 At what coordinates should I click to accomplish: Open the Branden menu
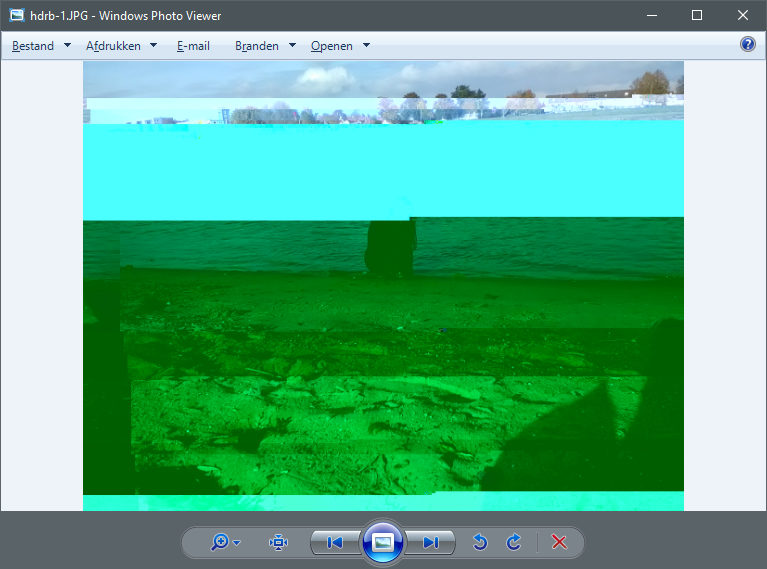coord(257,46)
